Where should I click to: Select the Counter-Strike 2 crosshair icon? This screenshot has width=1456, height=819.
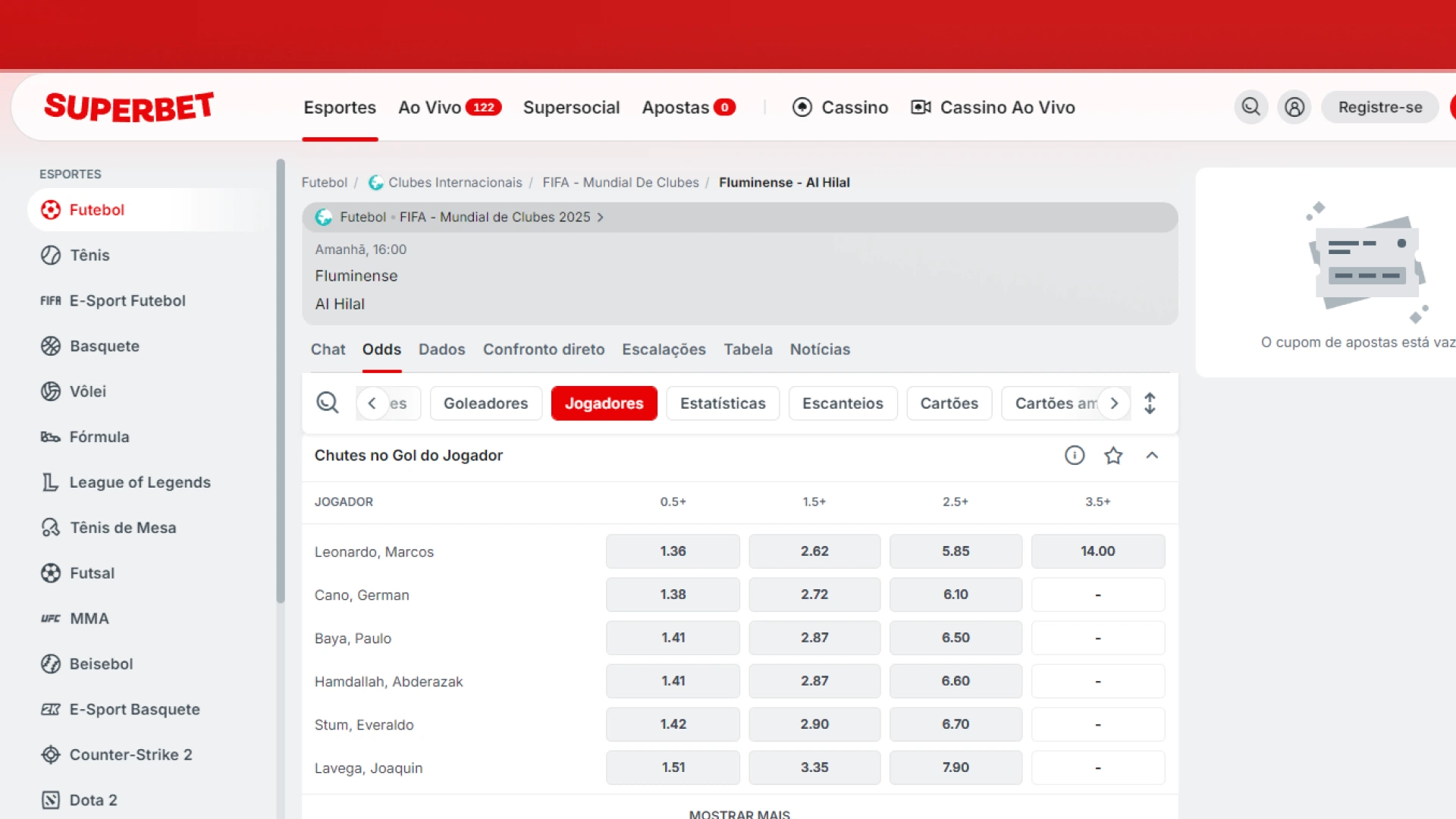click(51, 755)
